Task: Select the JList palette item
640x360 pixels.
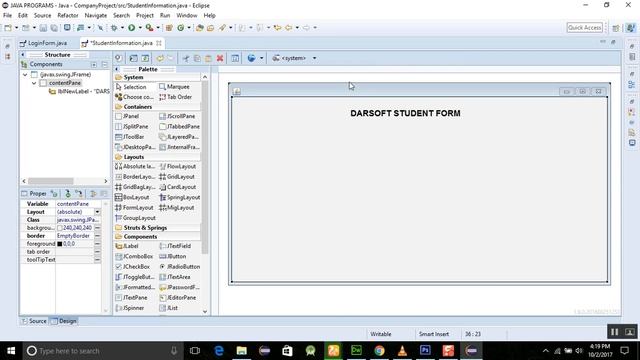Action: (169, 308)
